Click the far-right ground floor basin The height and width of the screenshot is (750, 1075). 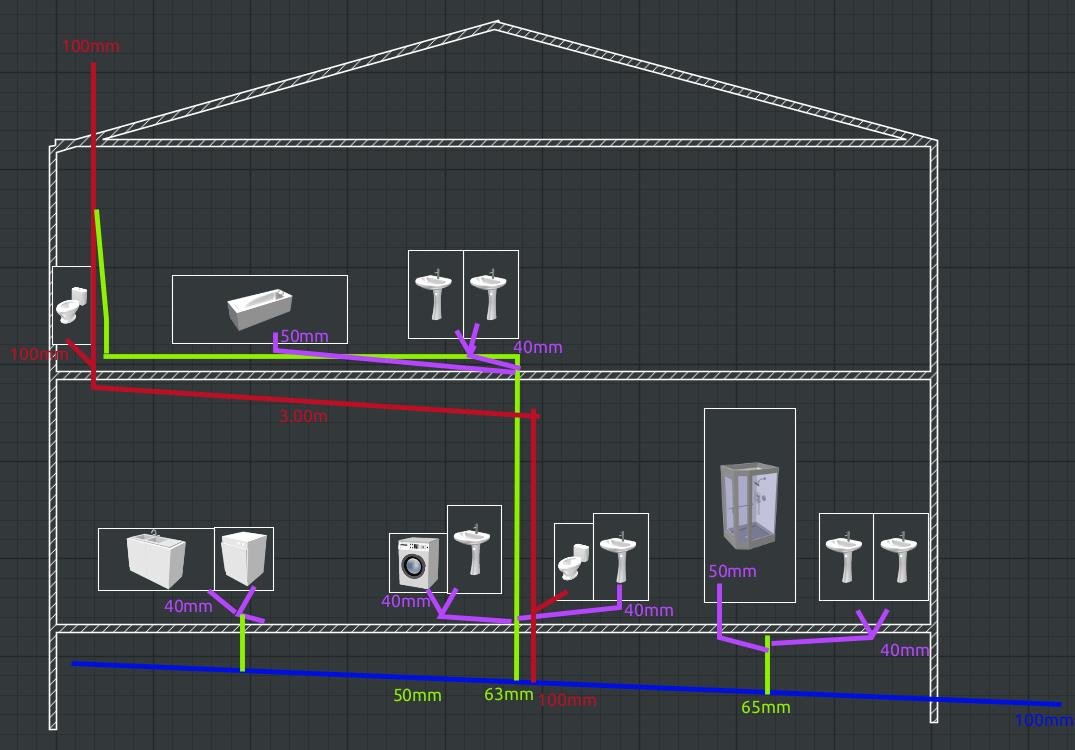[901, 556]
